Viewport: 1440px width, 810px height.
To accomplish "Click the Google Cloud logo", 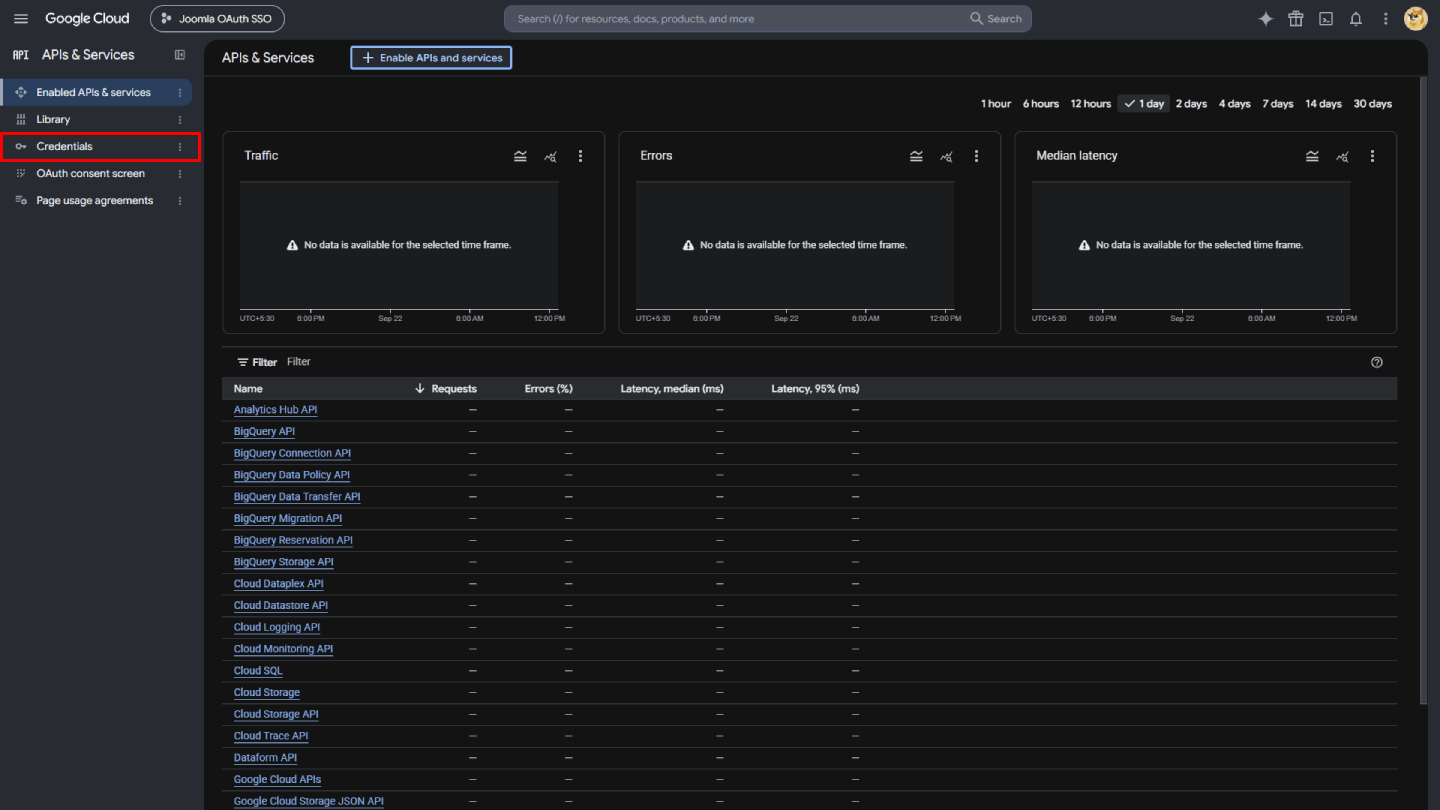I will point(87,18).
